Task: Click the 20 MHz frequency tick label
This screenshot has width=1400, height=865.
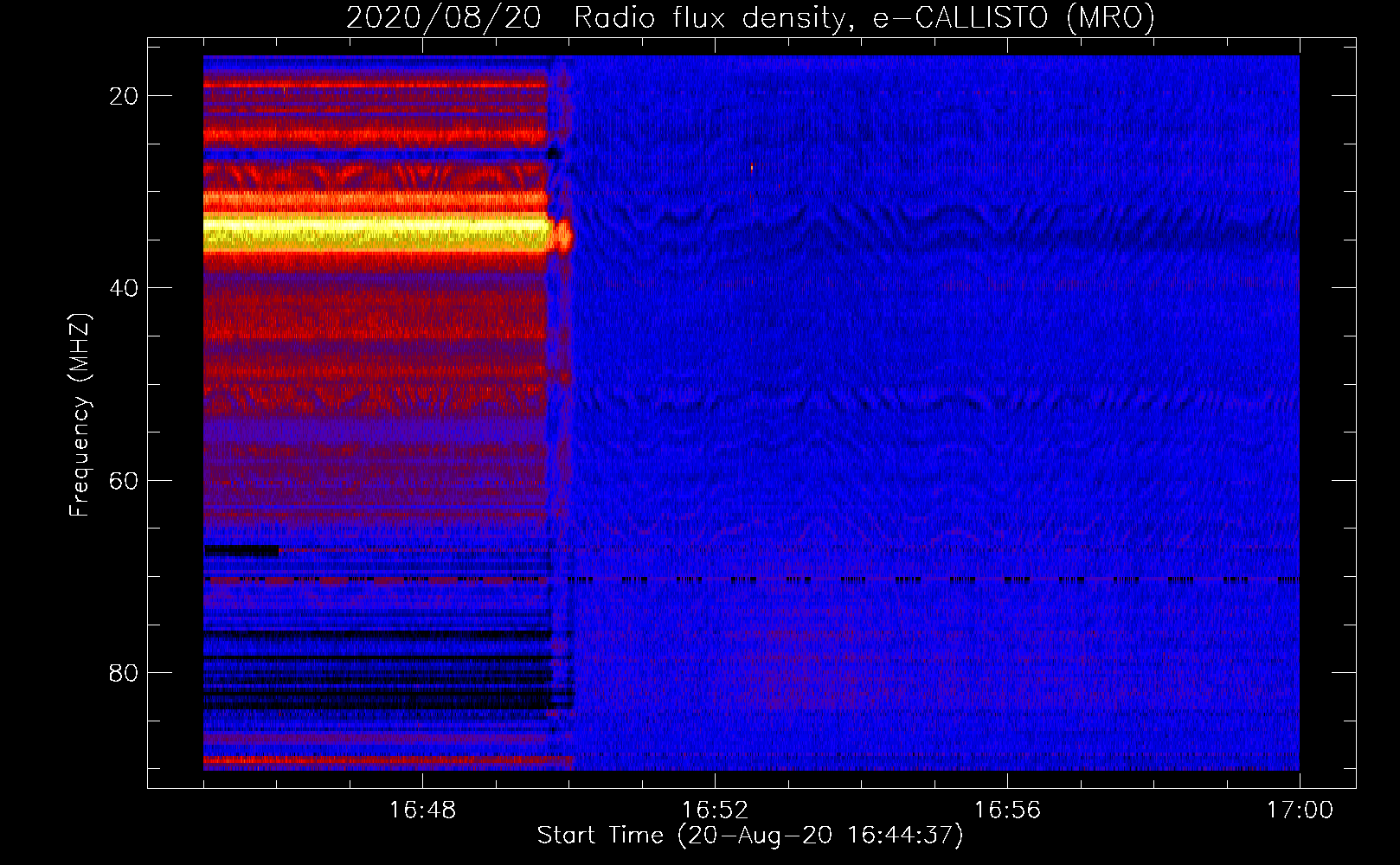Action: coord(124,96)
